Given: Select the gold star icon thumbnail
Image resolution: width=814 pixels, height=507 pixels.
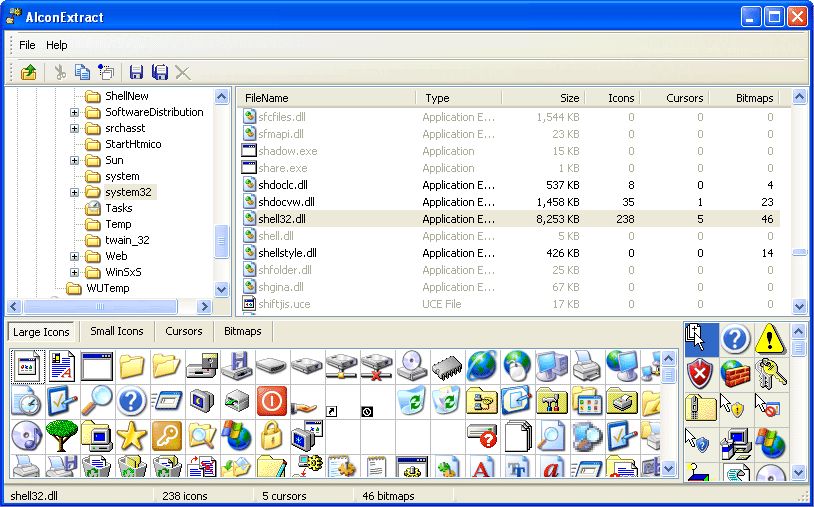Looking at the screenshot, I should click(132, 435).
